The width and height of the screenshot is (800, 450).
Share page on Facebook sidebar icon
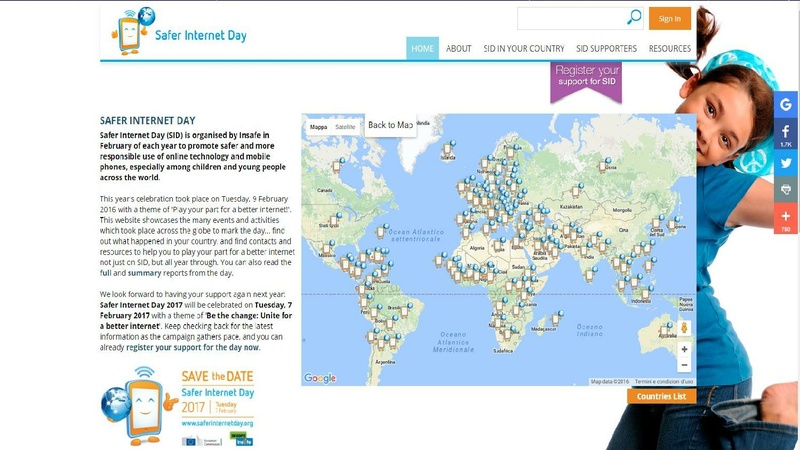click(785, 133)
